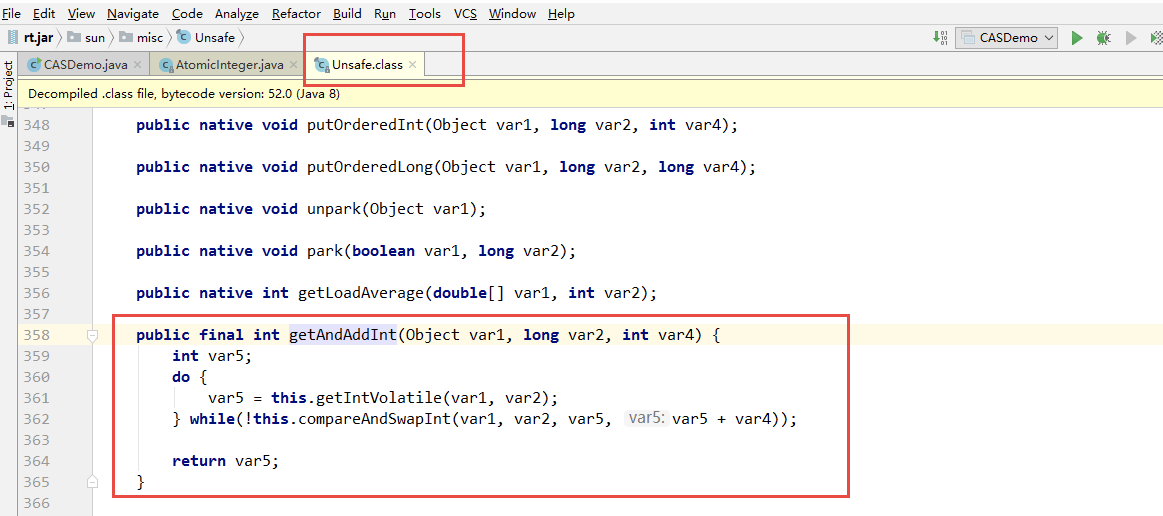Screen dimensions: 1163x516
Task: Click the 'return var5;' statement
Action: [225, 461]
